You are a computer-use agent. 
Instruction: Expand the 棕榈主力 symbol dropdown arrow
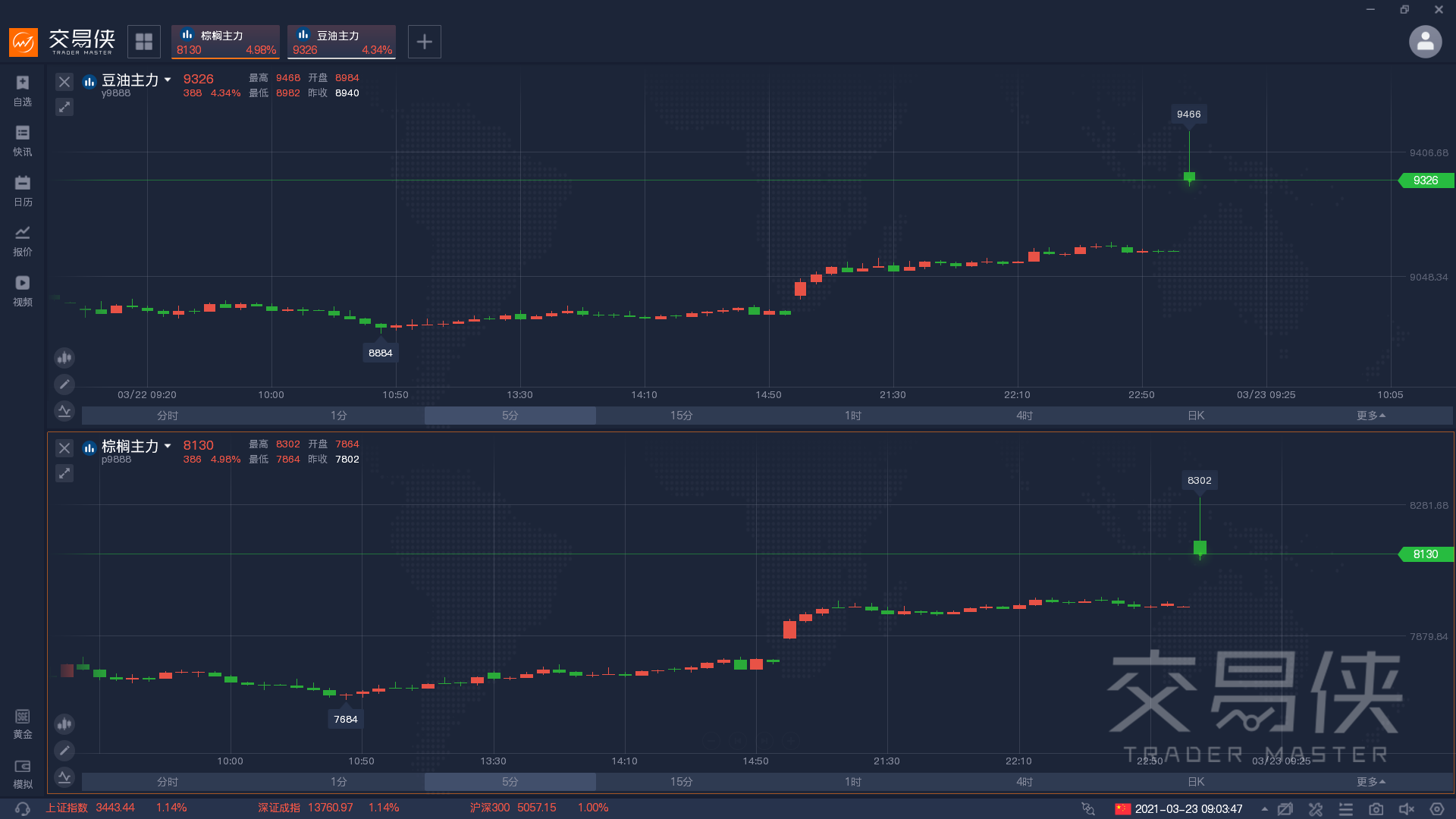(168, 446)
